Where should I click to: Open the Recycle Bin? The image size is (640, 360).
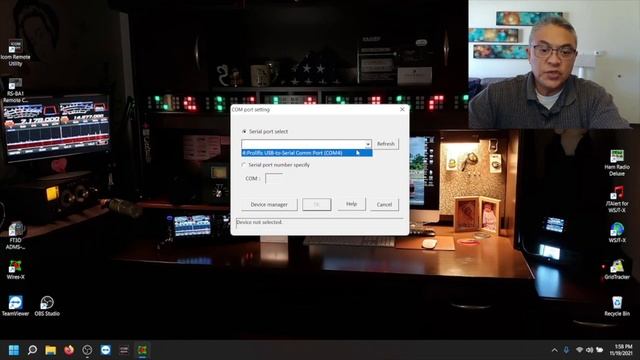tap(617, 306)
